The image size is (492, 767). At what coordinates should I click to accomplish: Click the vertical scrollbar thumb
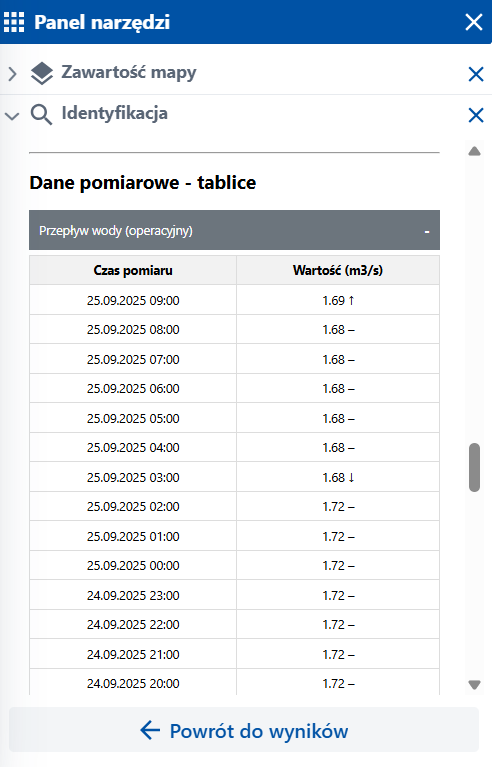click(474, 467)
